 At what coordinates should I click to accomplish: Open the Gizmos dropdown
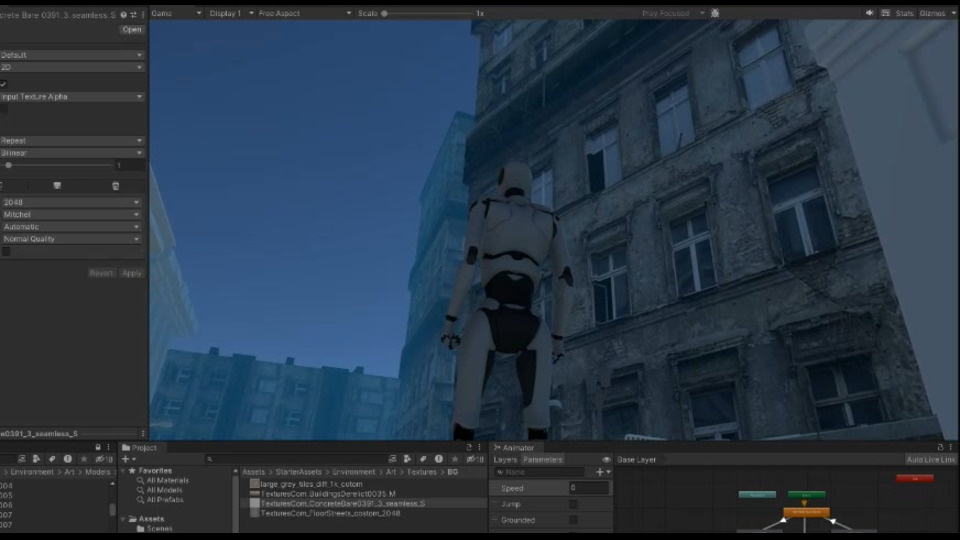(x=937, y=13)
